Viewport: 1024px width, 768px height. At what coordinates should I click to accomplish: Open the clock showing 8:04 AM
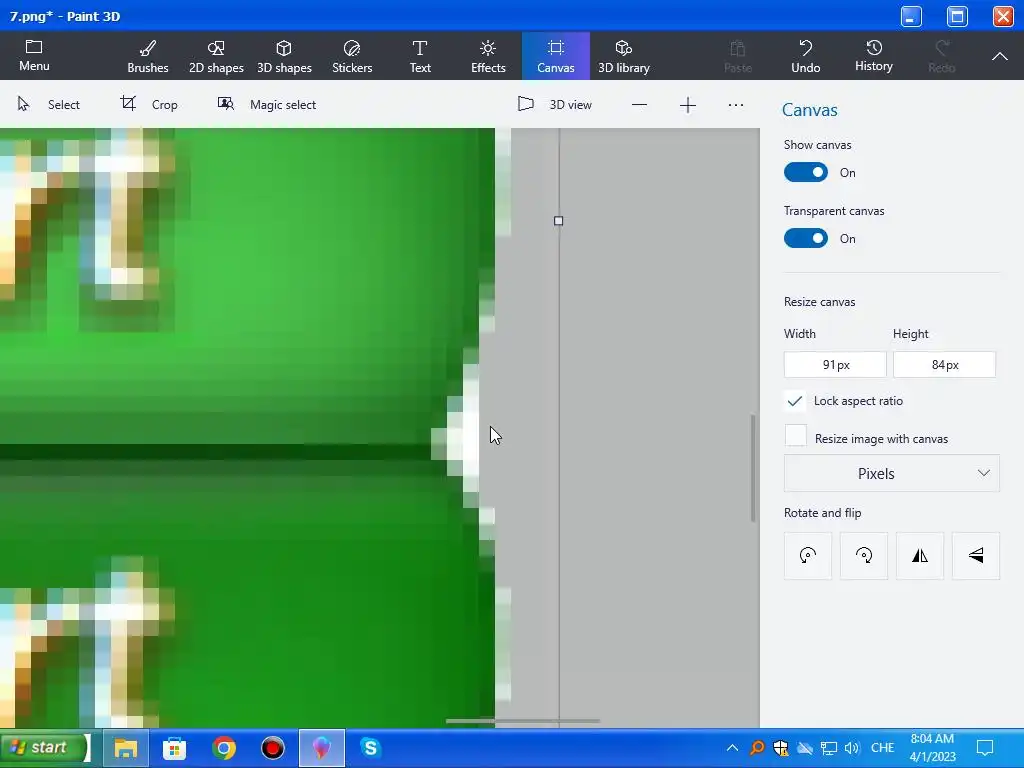933,748
